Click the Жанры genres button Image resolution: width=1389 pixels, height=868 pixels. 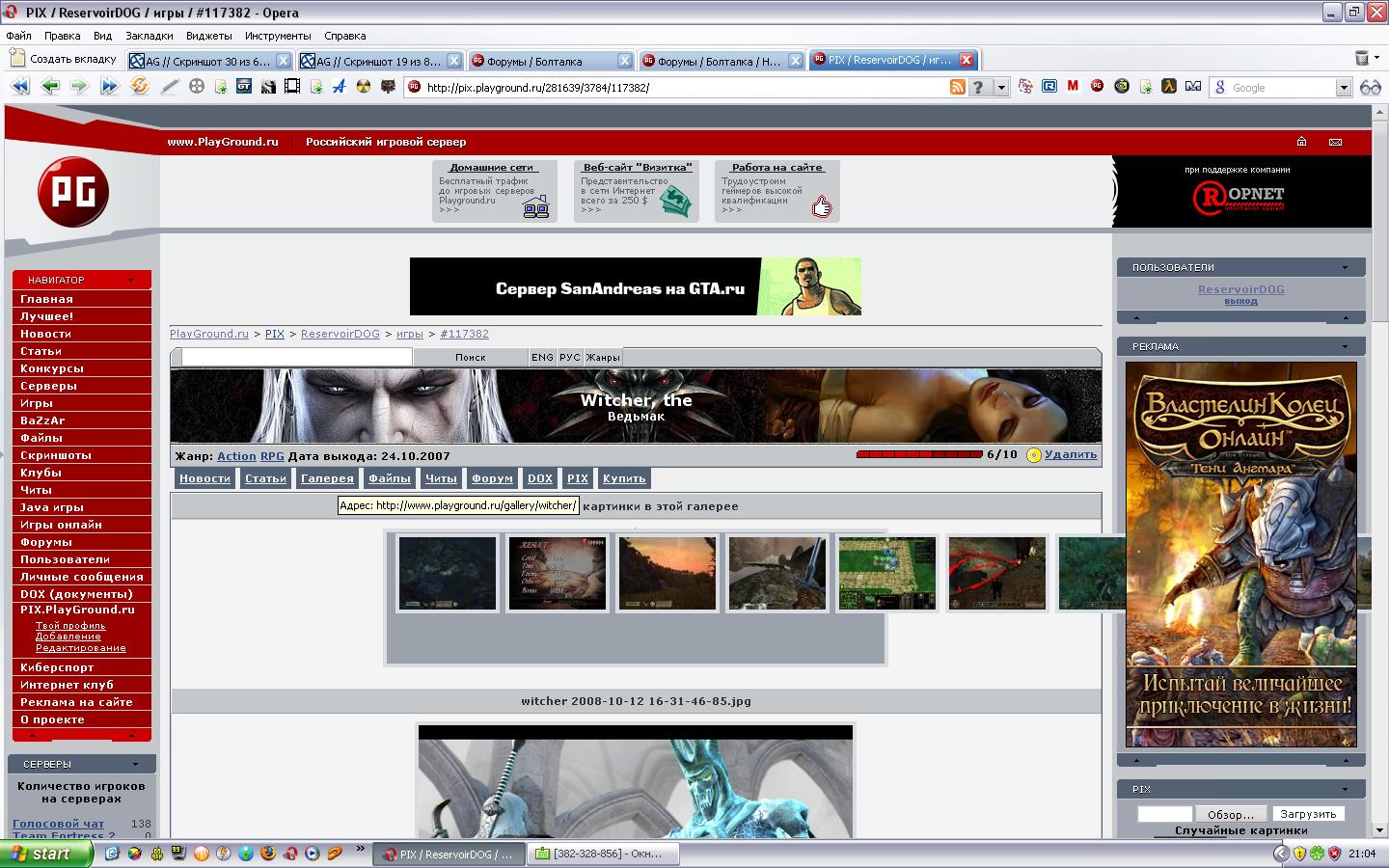(603, 357)
